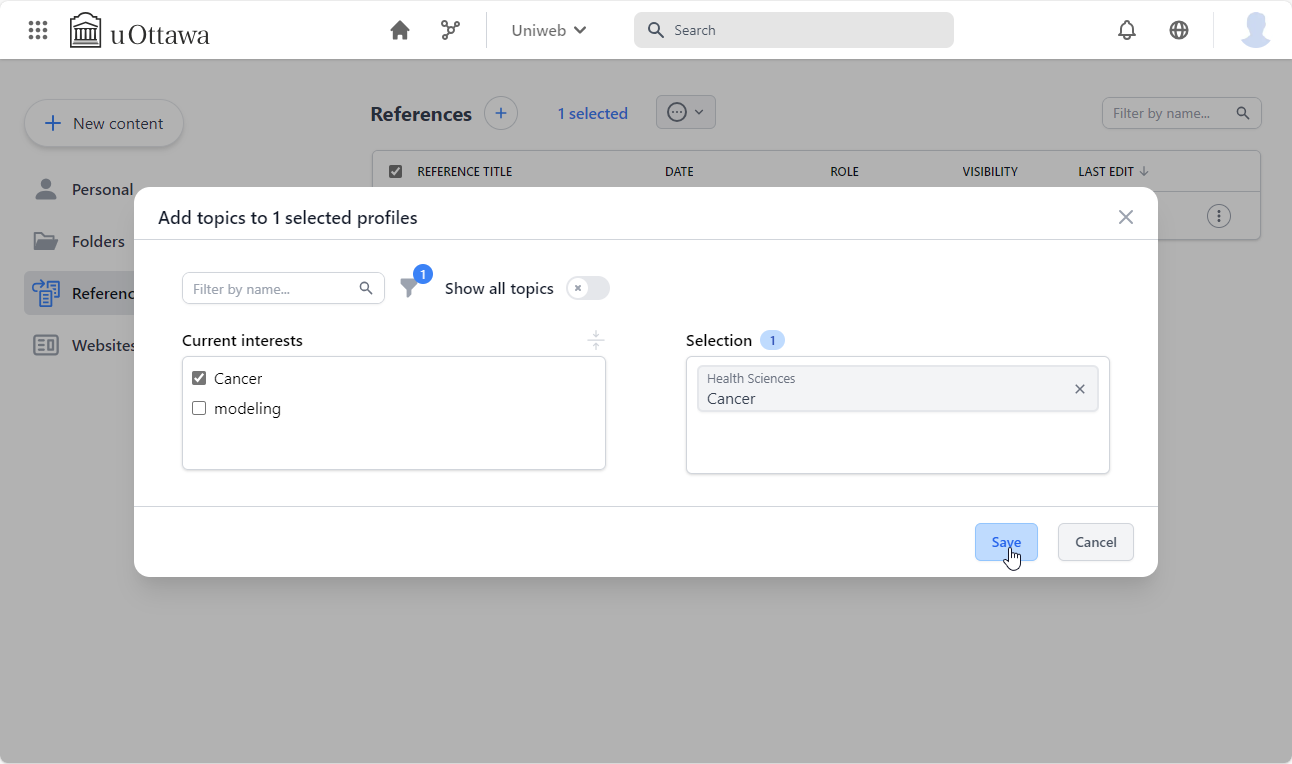The height and width of the screenshot is (764, 1292).
Task: Open the References sidebar item
Action: [80, 293]
